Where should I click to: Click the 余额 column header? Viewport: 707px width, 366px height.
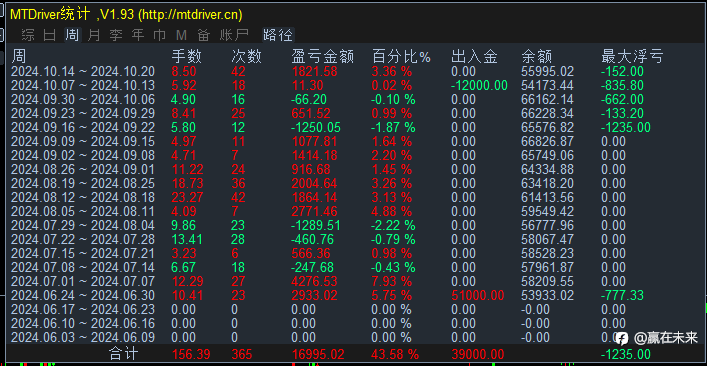click(537, 57)
